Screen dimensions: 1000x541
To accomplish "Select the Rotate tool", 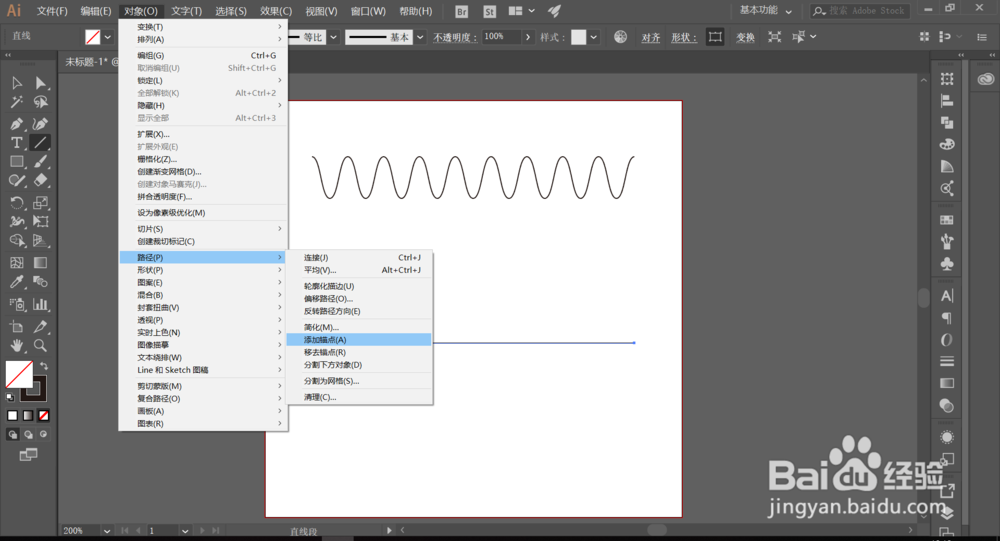I will pos(17,203).
